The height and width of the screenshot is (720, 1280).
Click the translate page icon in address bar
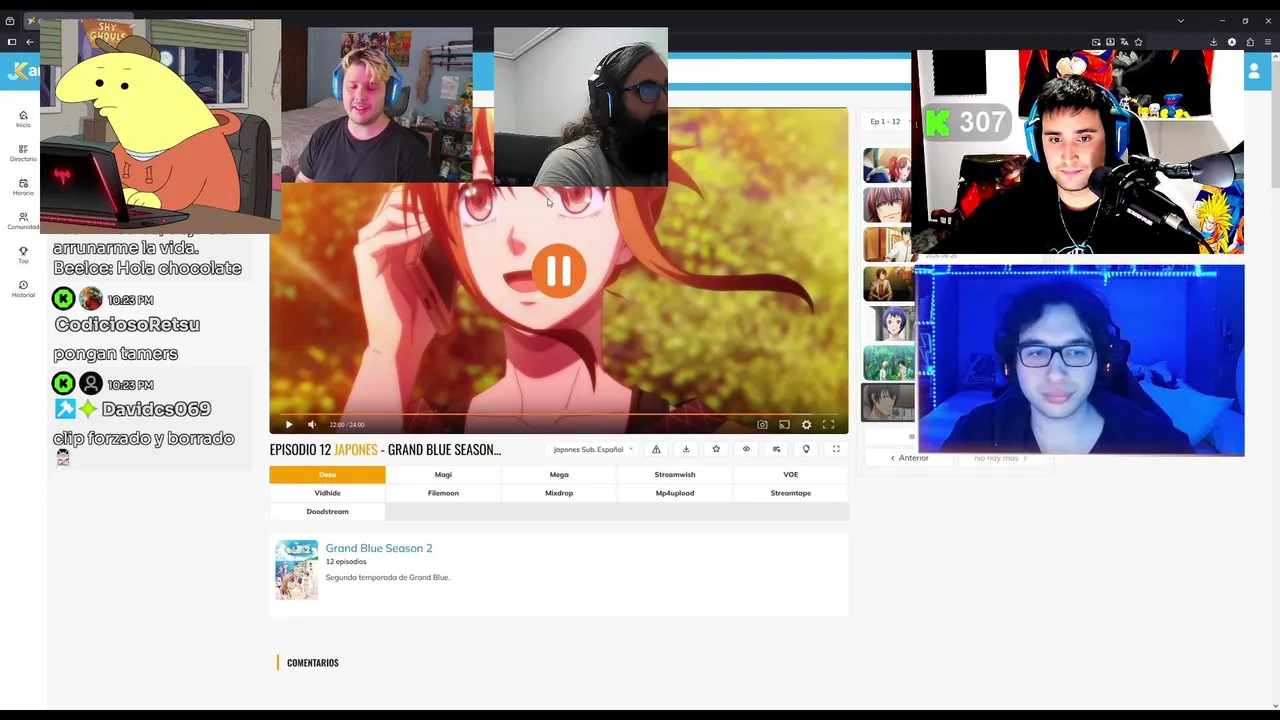[x=1124, y=42]
